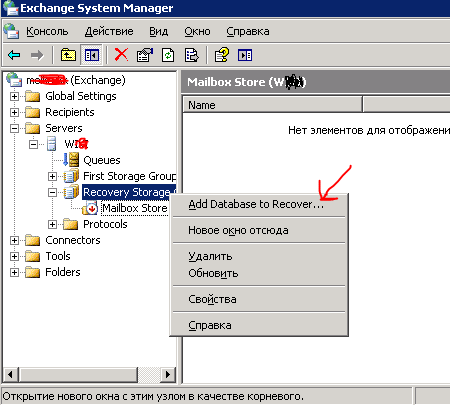This screenshot has height=405, width=450.
Task: Click the Show/Hide Action Pane toolbar icon
Action: pyautogui.click(x=245, y=55)
